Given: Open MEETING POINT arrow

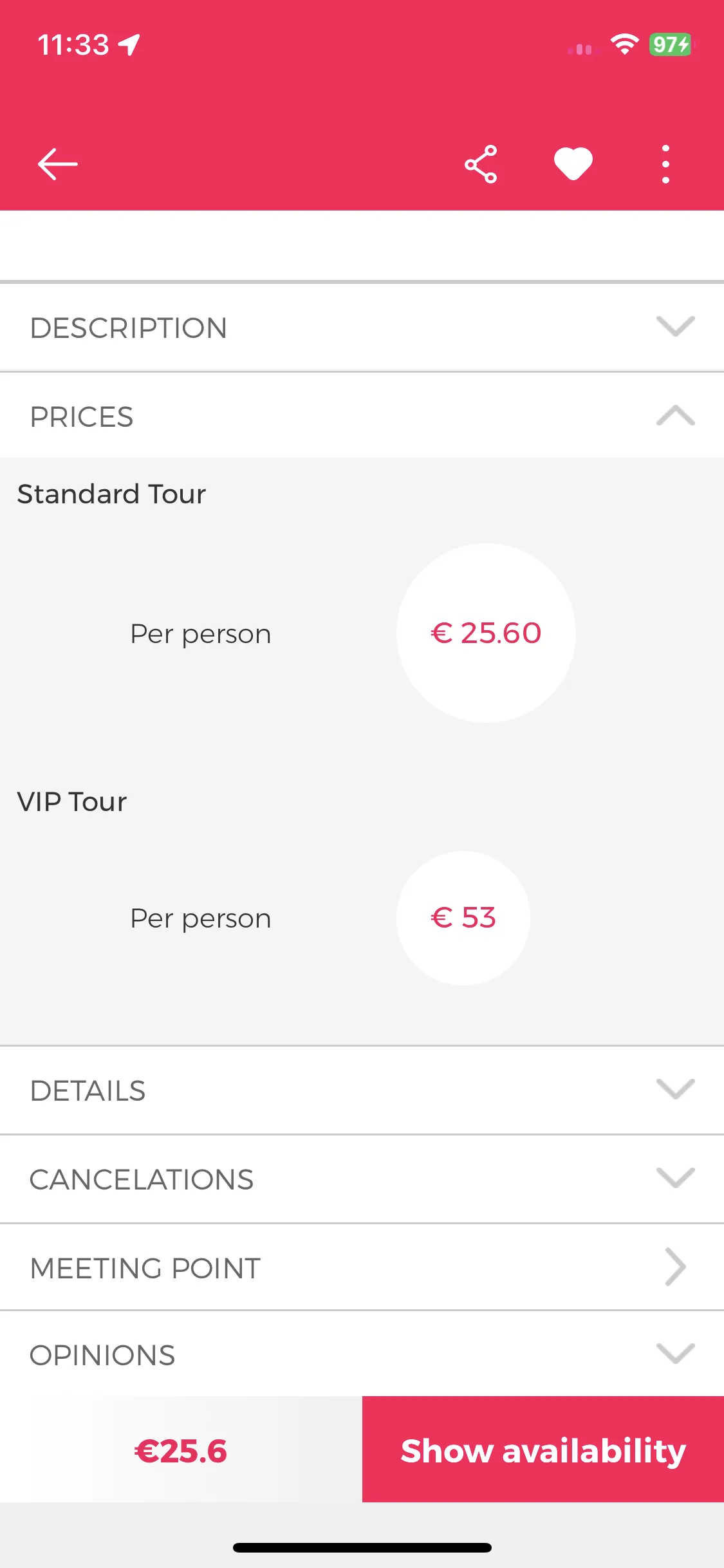Looking at the screenshot, I should click(x=675, y=1267).
